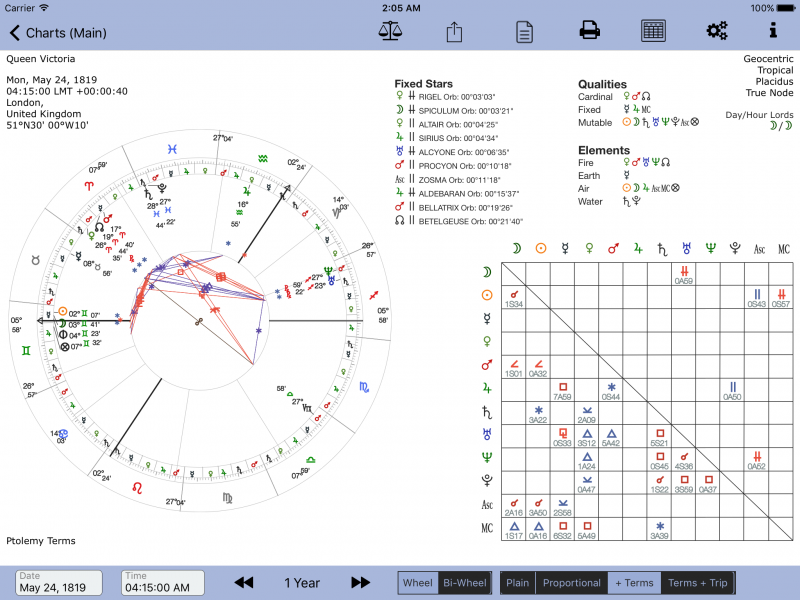Image resolution: width=800 pixels, height=600 pixels.
Task: Advance one year with forward arrows
Action: (x=361, y=583)
